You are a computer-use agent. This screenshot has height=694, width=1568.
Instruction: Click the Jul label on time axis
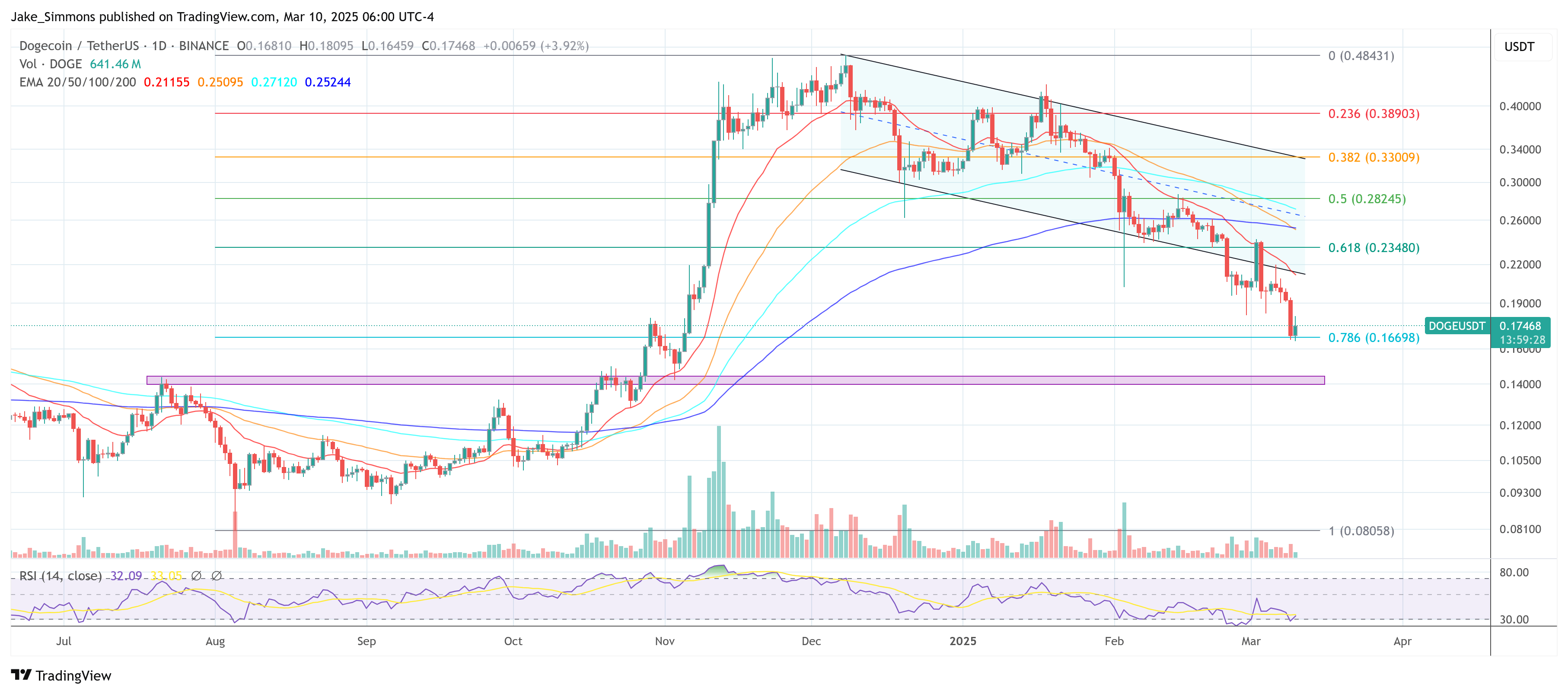(63, 641)
